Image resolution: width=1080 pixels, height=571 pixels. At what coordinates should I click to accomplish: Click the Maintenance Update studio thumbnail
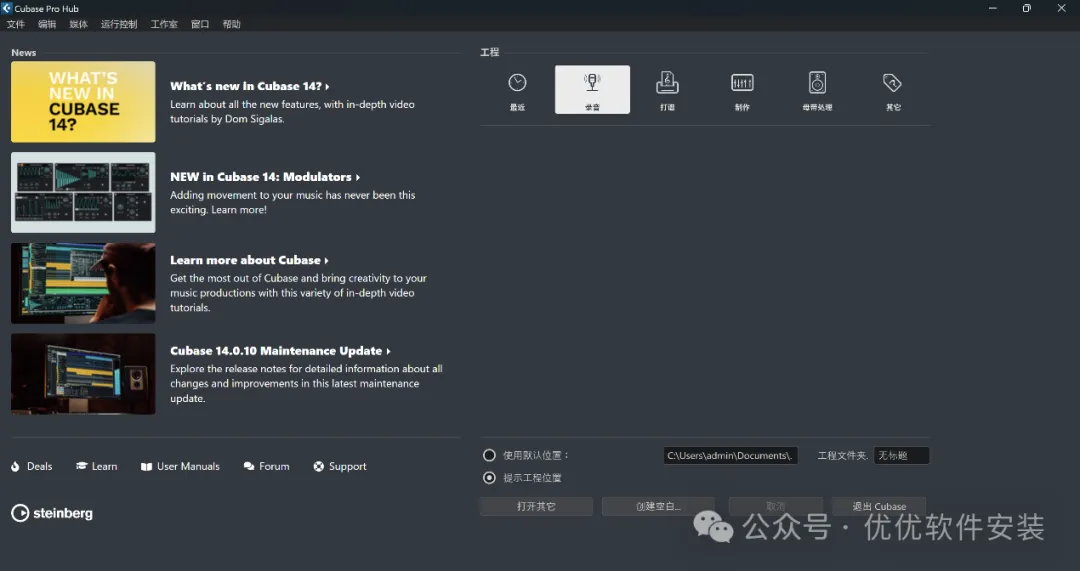pos(83,374)
